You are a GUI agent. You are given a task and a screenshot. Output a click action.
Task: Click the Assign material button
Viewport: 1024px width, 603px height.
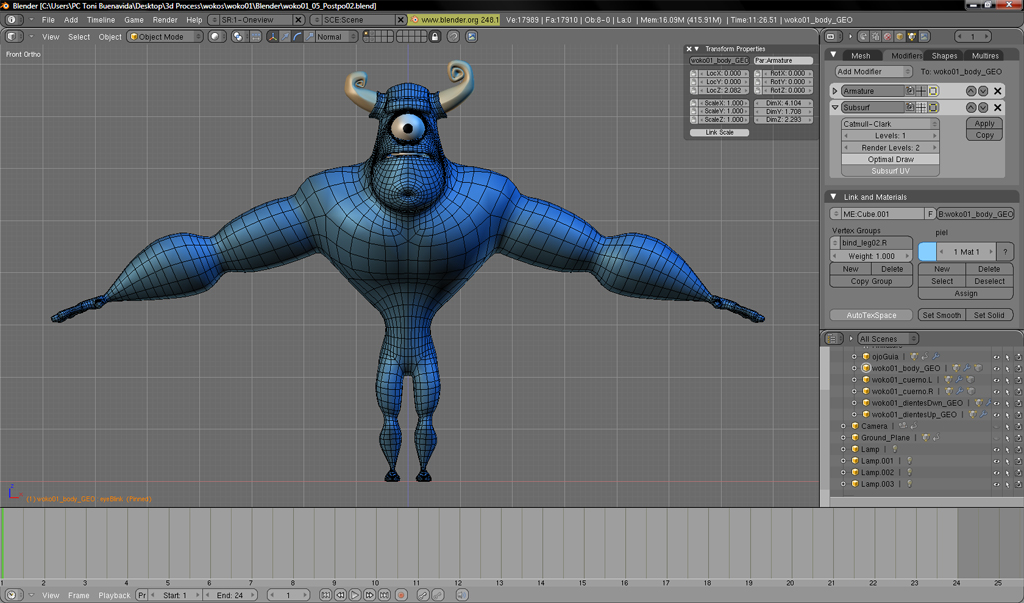[x=966, y=293]
